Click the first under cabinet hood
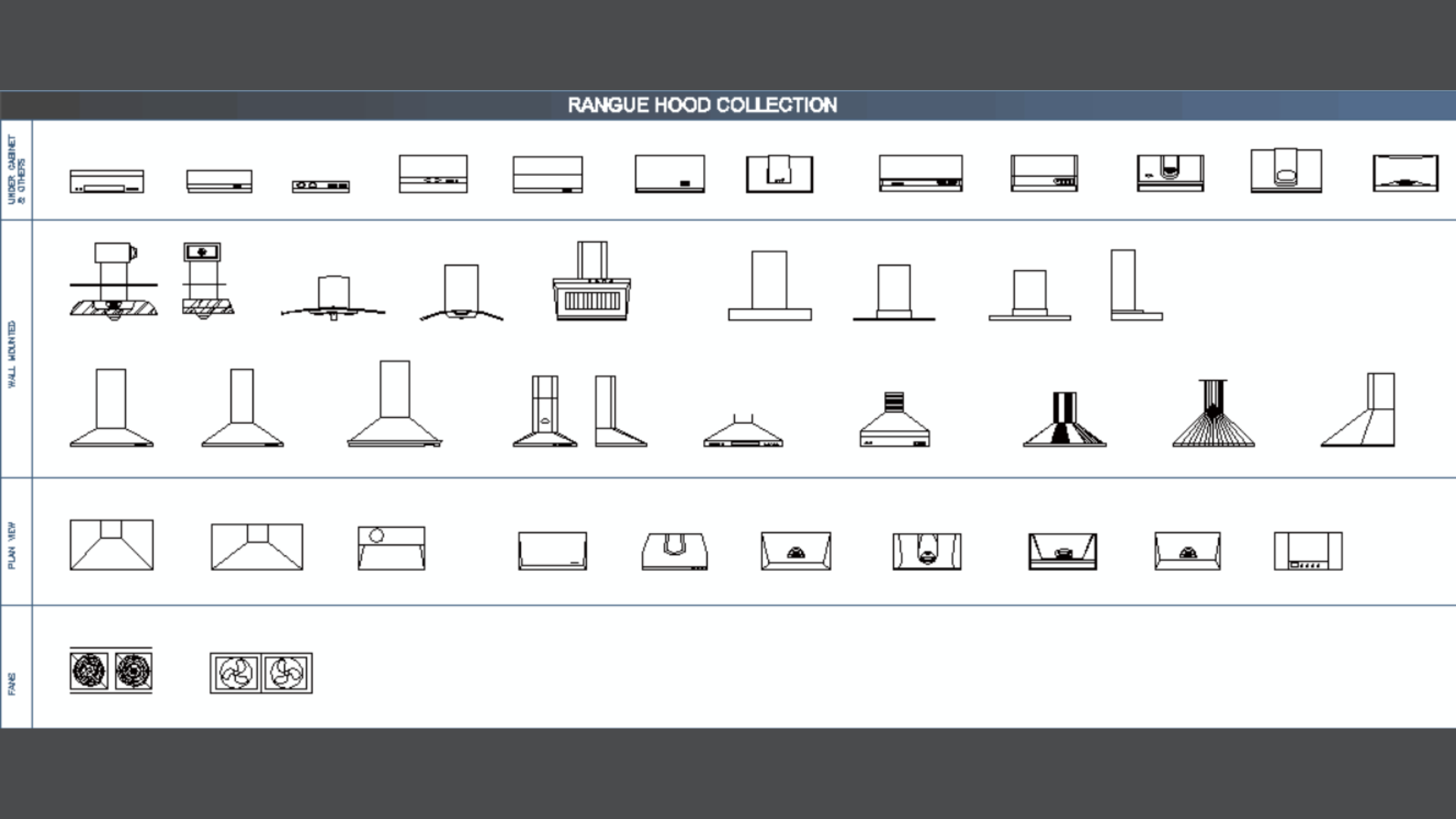Image resolution: width=1456 pixels, height=819 pixels. (107, 181)
